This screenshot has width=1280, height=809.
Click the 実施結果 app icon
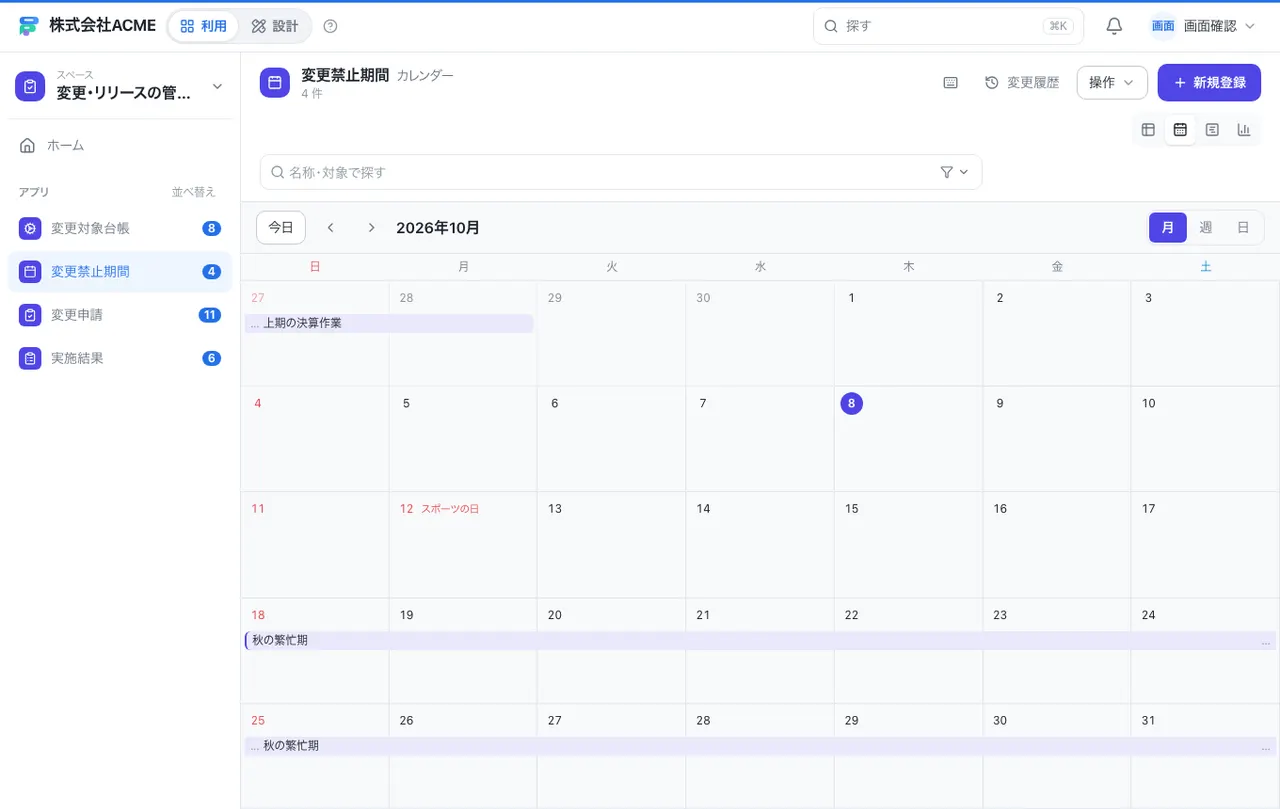pyautogui.click(x=30, y=358)
